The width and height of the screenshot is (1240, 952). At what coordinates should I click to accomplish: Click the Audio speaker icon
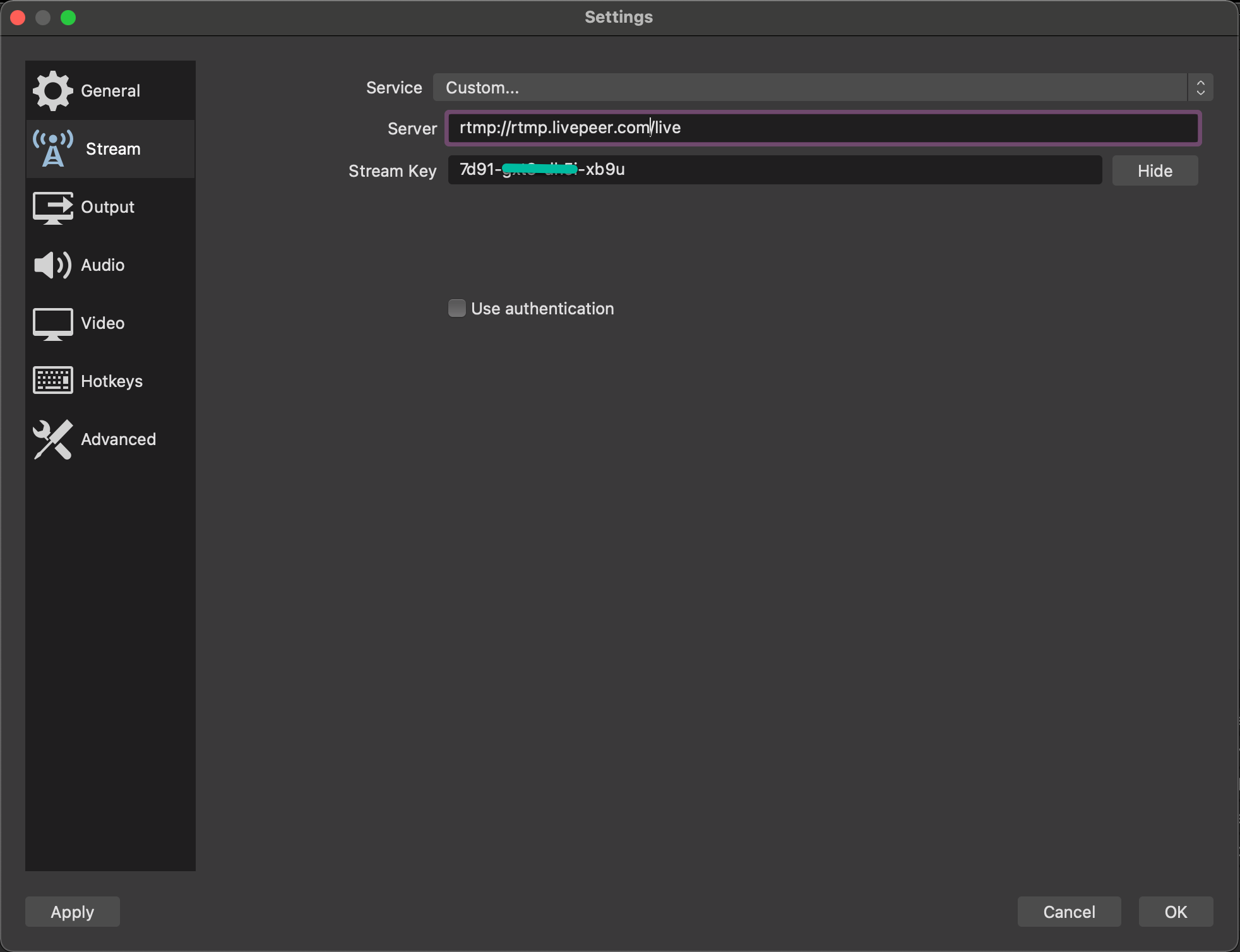tap(52, 265)
